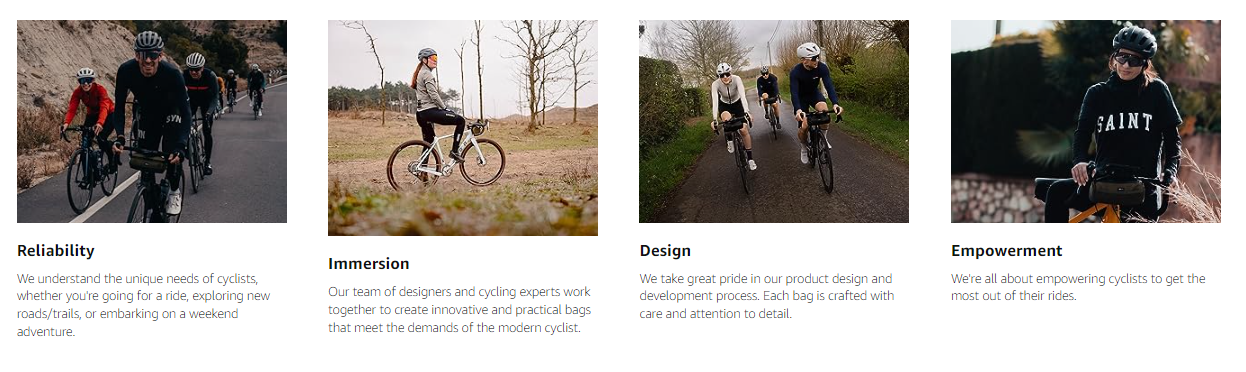Click the Immersion heading
Viewport: 1246px width, 372px height.
click(x=369, y=264)
